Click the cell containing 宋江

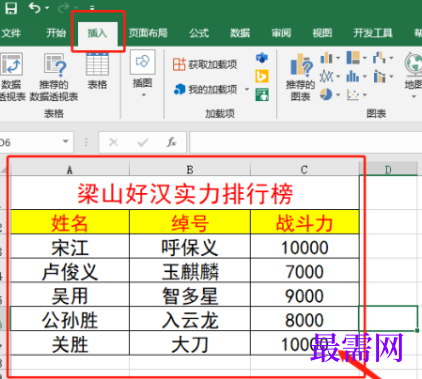coord(70,247)
